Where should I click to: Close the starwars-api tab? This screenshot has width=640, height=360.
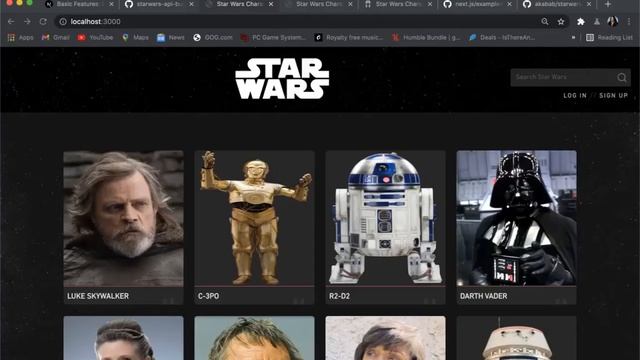[x=191, y=4]
